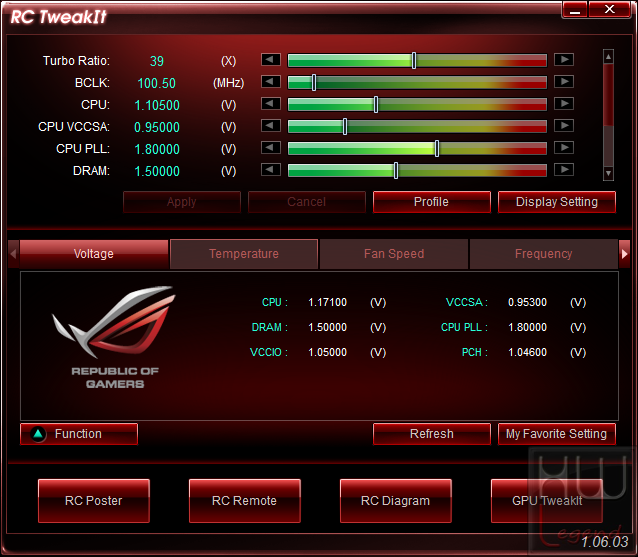This screenshot has width=638, height=557.
Task: Open GPU TweakIt
Action: [546, 500]
